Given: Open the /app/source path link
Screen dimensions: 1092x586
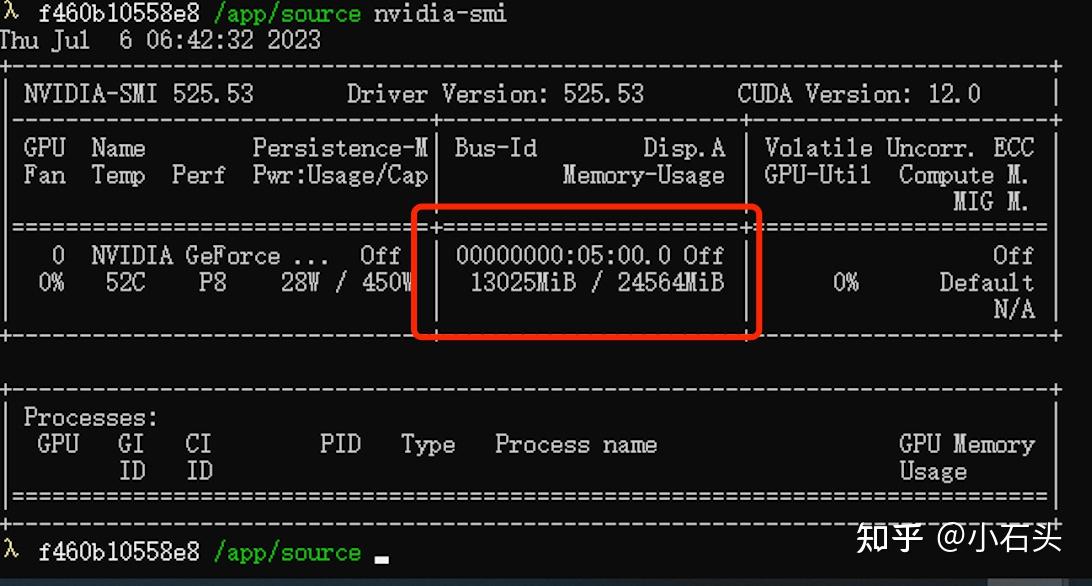Looking at the screenshot, I should point(288,14).
